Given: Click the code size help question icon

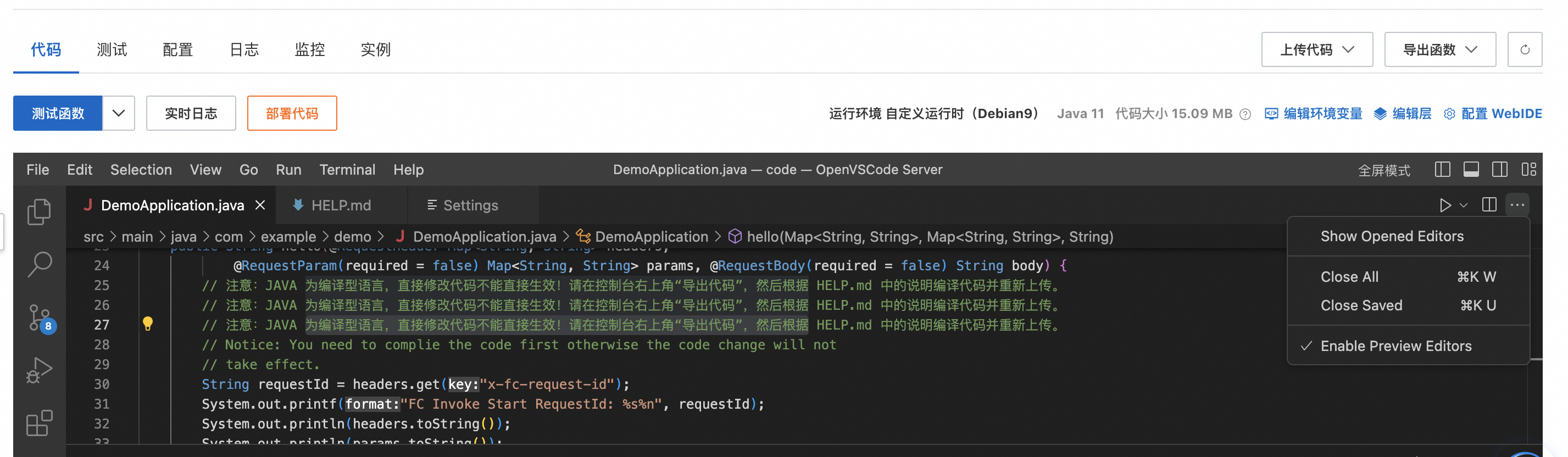Looking at the screenshot, I should coord(1245,114).
